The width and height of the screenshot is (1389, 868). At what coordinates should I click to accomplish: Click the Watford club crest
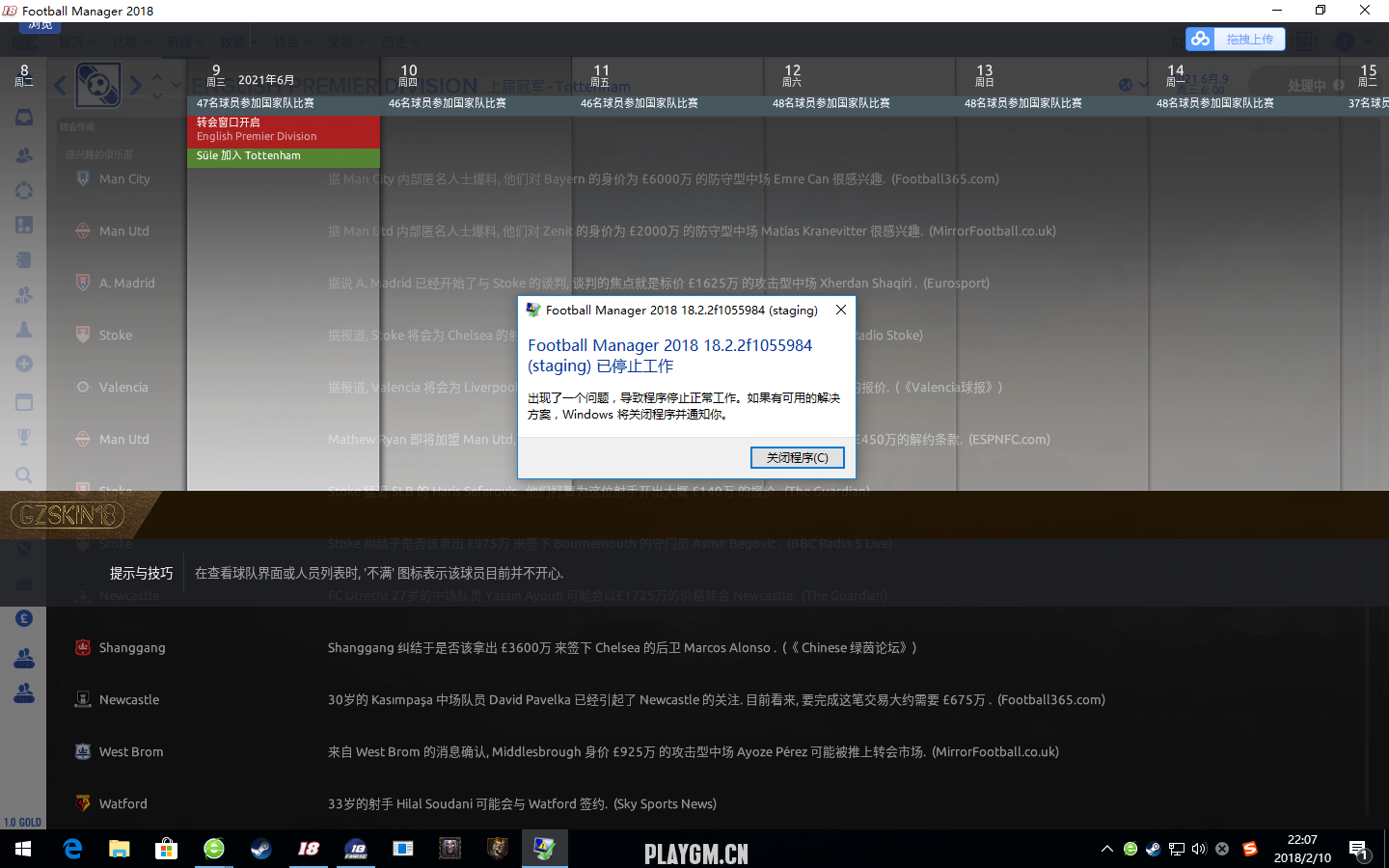83,802
